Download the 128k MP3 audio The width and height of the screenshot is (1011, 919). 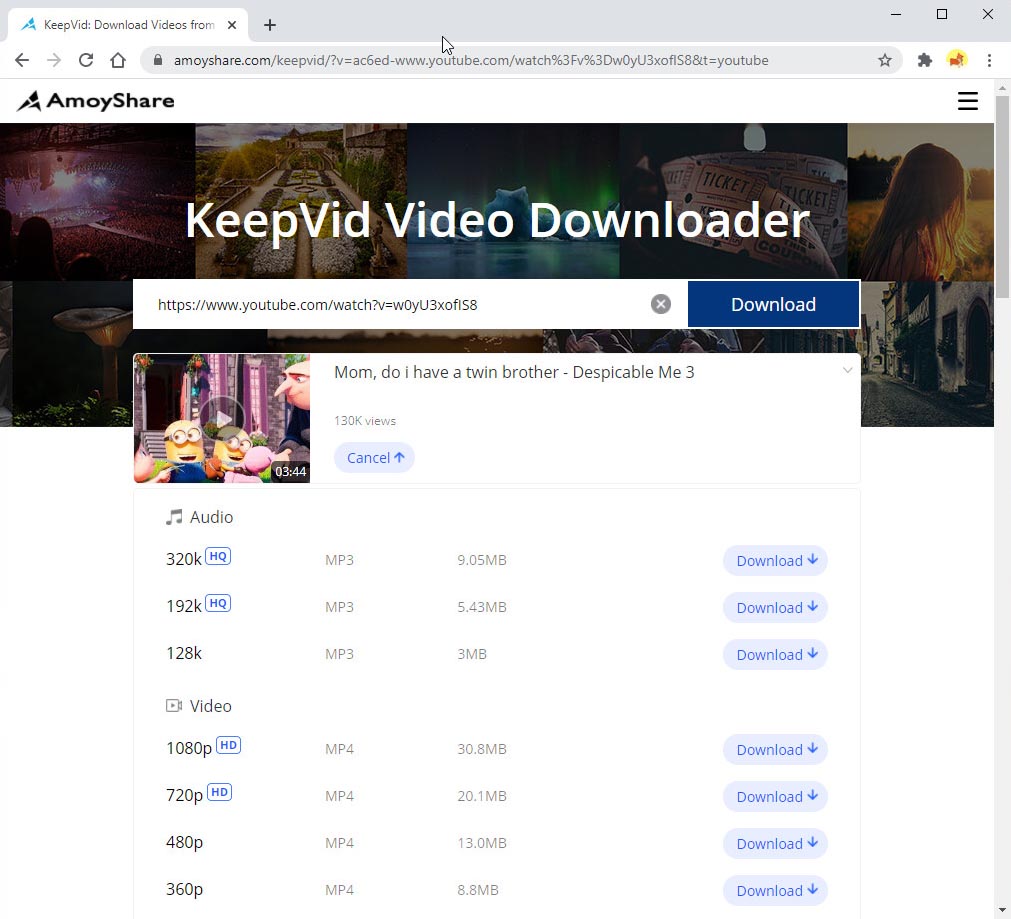(775, 655)
